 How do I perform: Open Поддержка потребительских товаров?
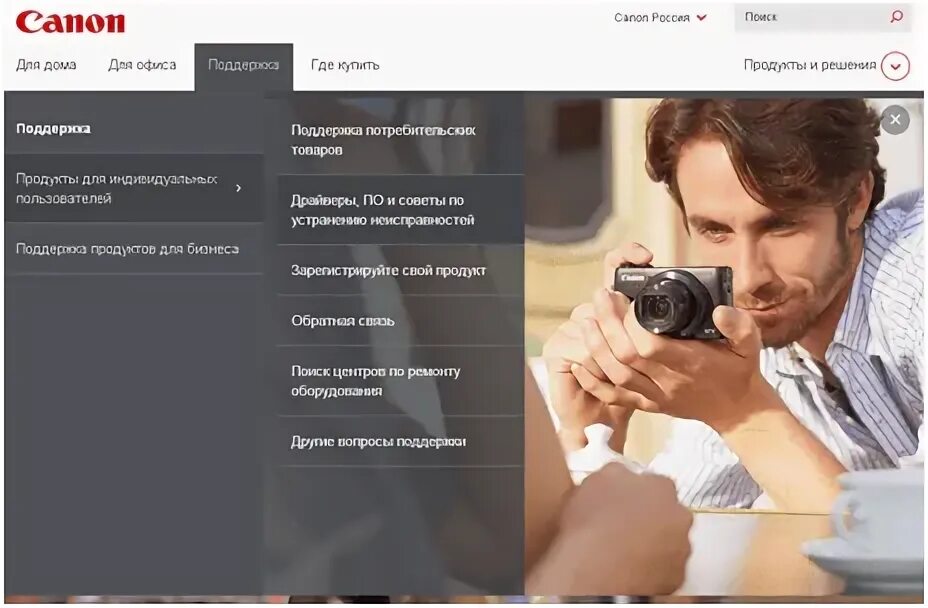pos(383,139)
